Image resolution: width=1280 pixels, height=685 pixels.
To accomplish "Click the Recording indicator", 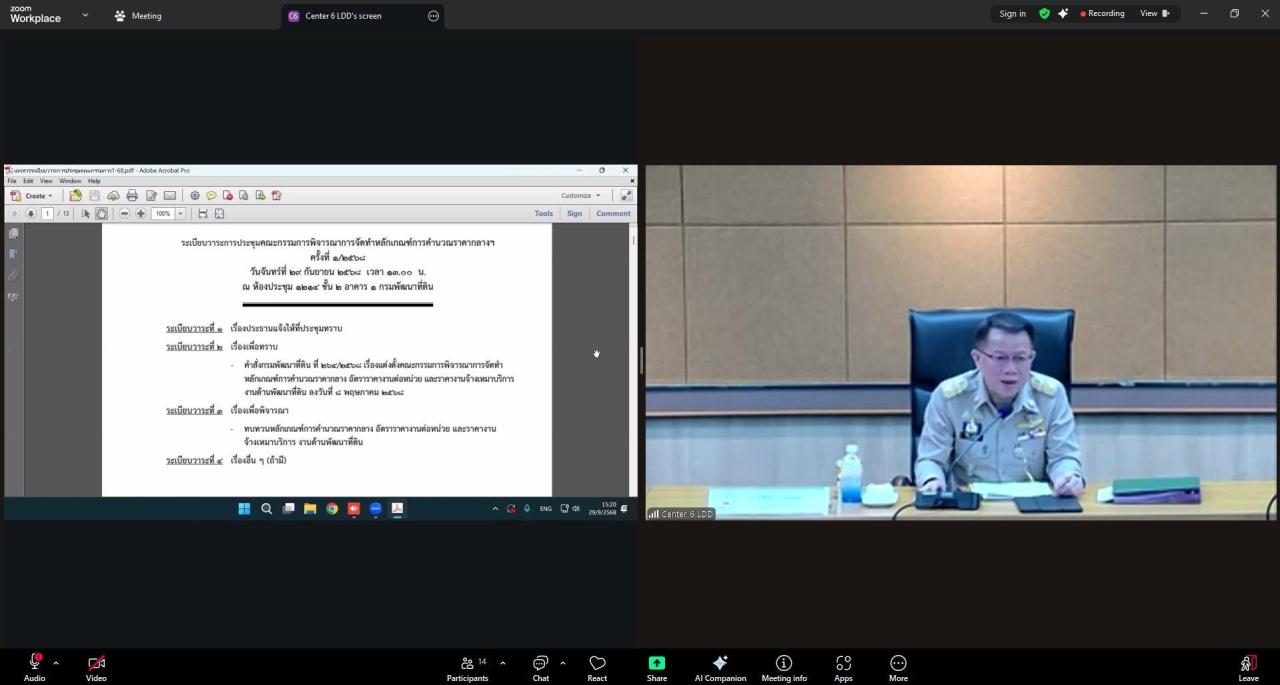I will (1102, 14).
